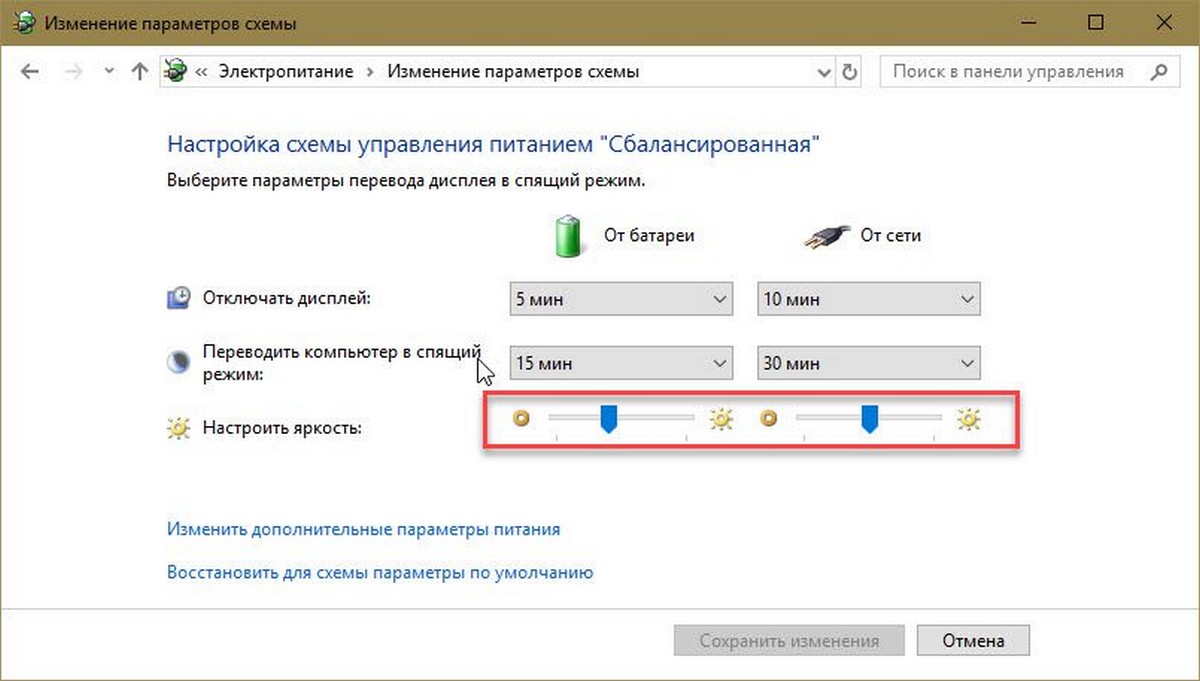Open 'Изменить дополнительные параметры питания' link
This screenshot has height=681, width=1200.
[363, 529]
